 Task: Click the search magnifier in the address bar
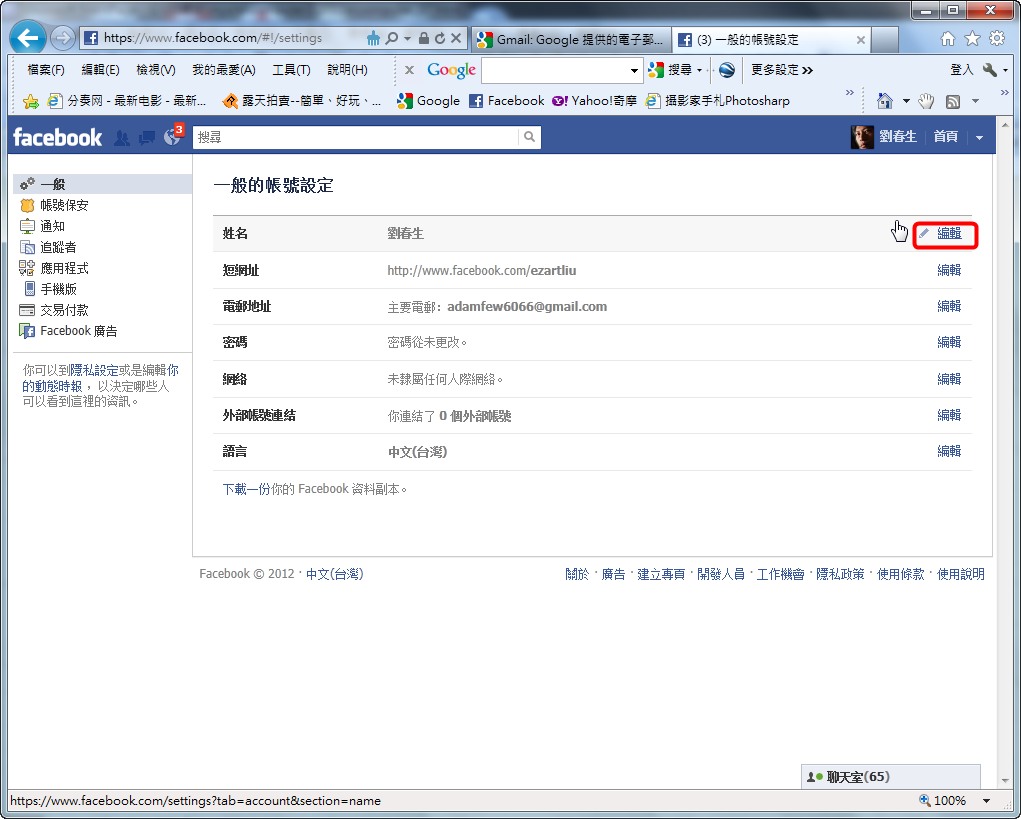391,38
